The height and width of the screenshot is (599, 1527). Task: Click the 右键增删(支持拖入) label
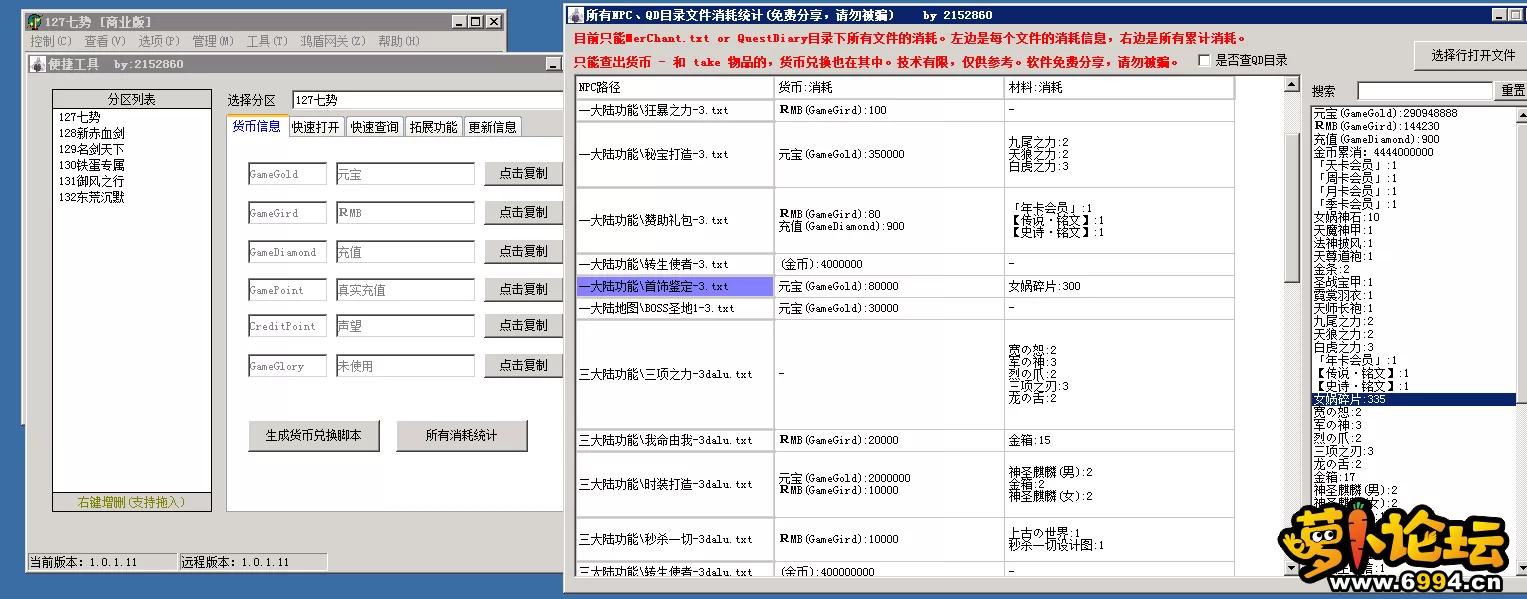(131, 502)
